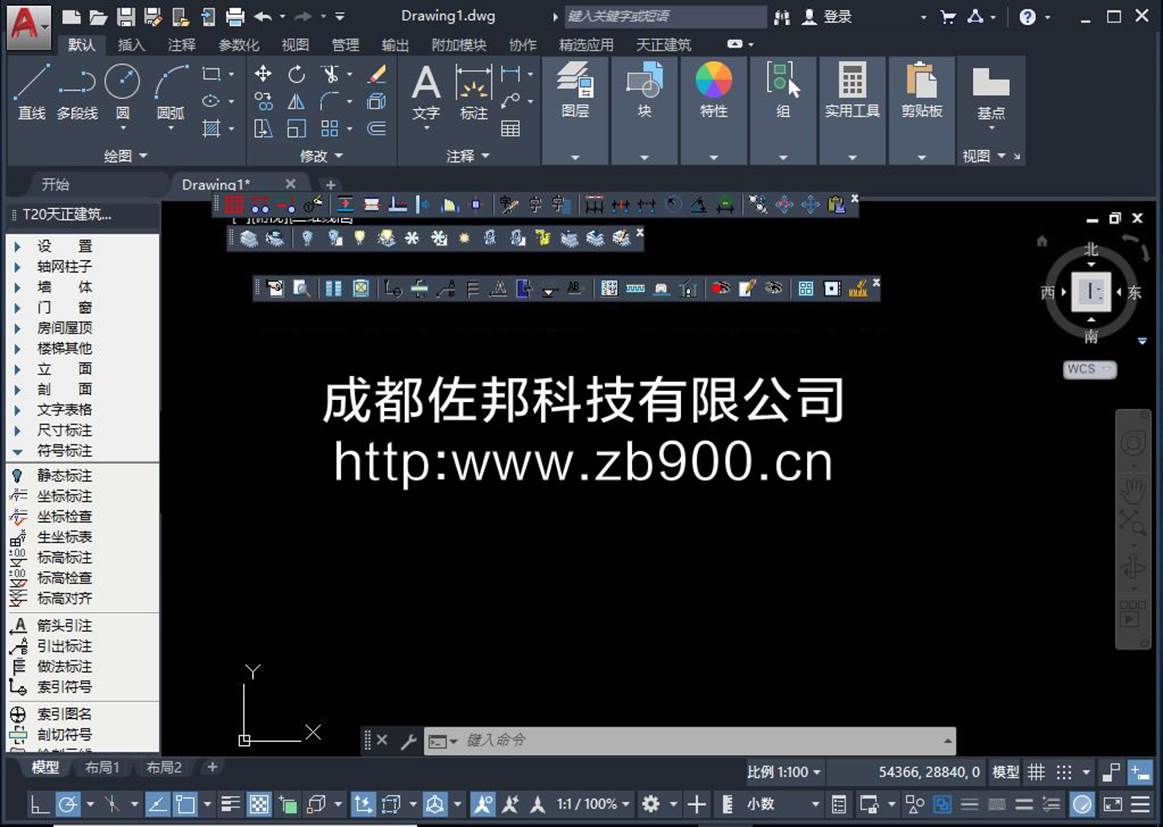Viewport: 1163px width, 827px height.
Task: Toggle annotation visibility icon in status bar
Action: (483, 804)
